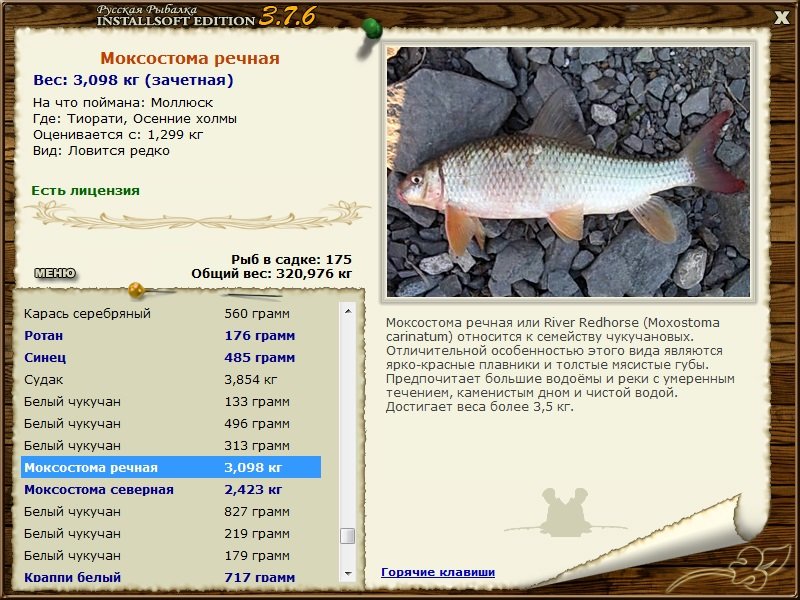Select the Моксостома северная 2,423 кг row
This screenshot has width=800, height=600.
click(x=171, y=489)
